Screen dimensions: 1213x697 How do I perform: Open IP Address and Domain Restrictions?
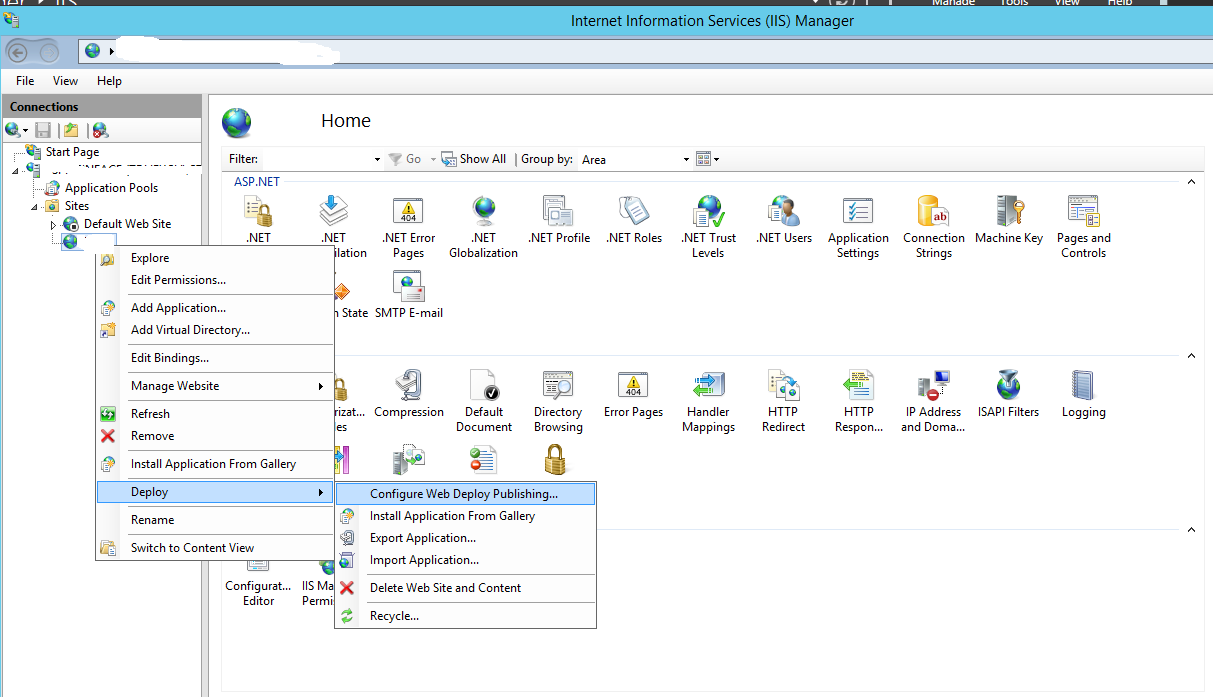tap(933, 401)
